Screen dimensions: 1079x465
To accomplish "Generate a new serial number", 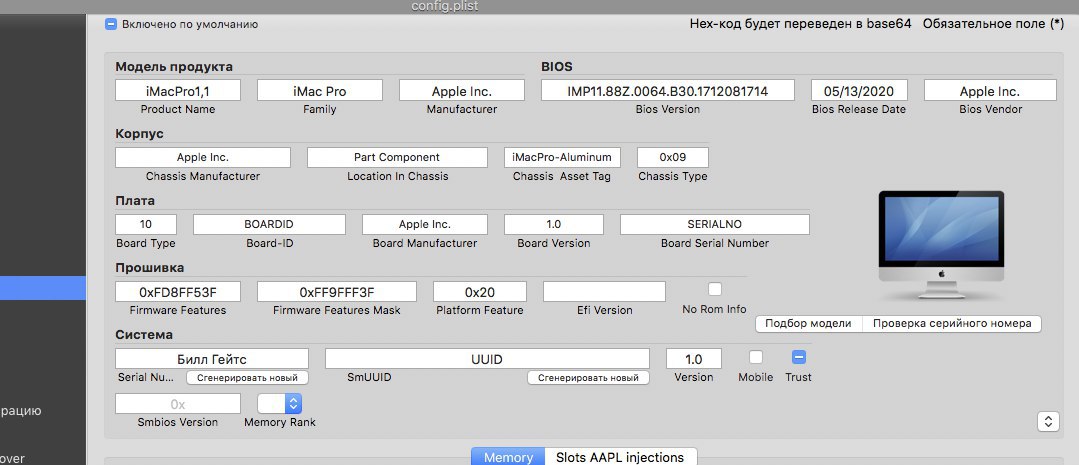I will [x=247, y=378].
